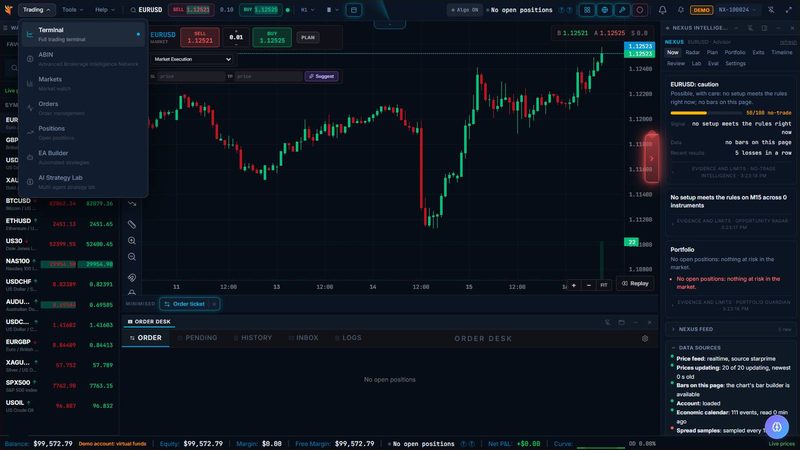
Task: Toggle the DEMO account badge
Action: [701, 10]
